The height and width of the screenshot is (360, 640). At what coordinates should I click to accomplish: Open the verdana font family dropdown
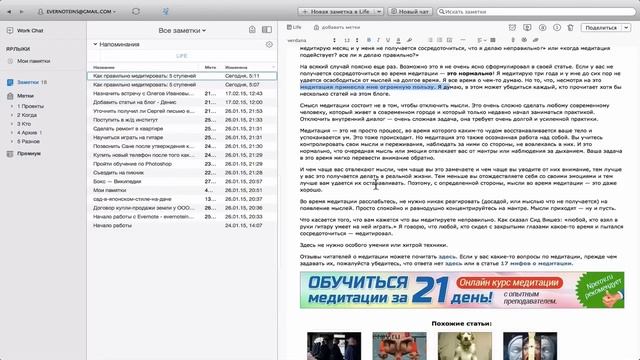point(312,40)
